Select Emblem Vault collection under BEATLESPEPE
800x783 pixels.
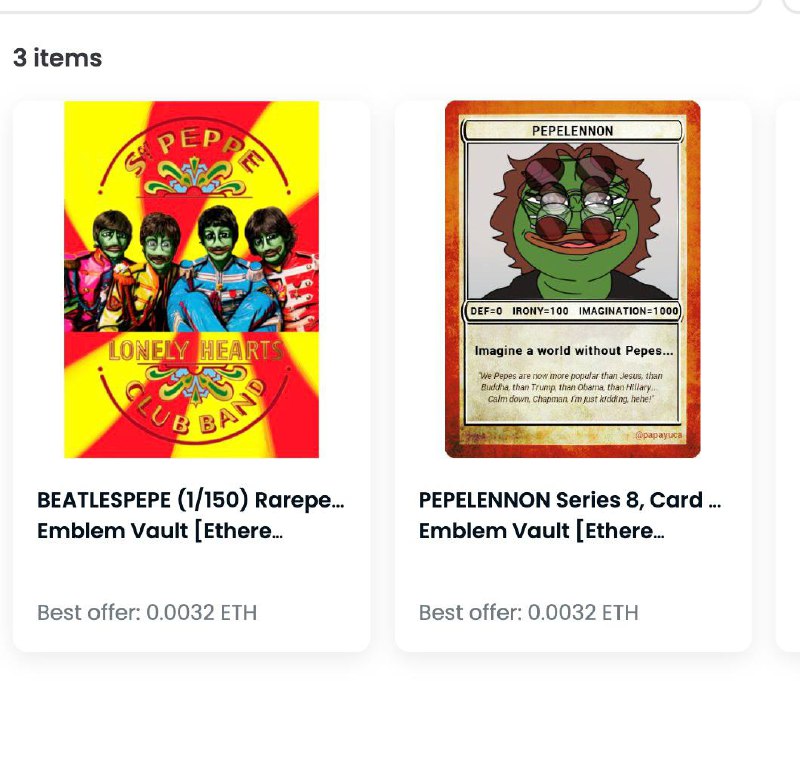coord(160,531)
